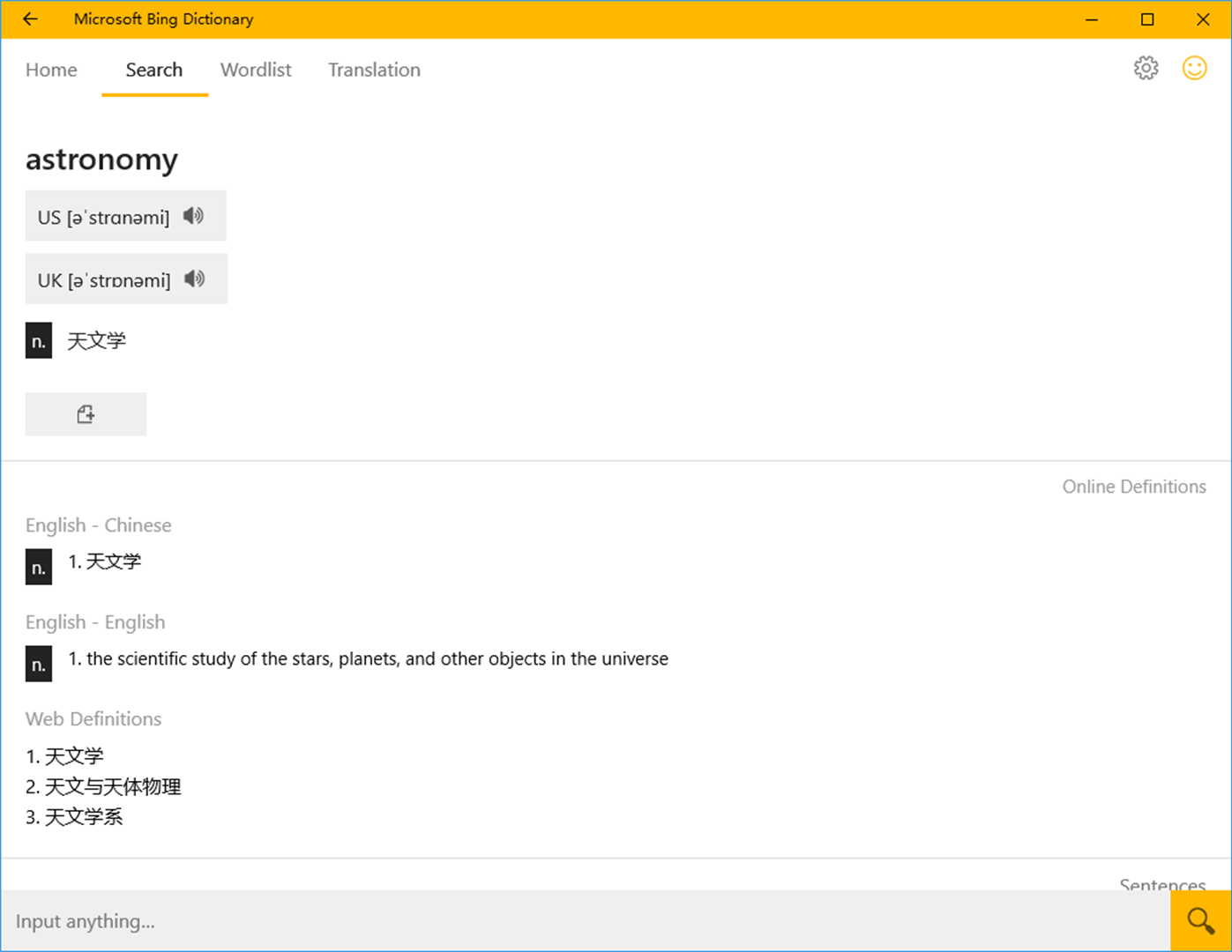1232x952 pixels.
Task: Click the US phonetic transcription button
Action: click(x=103, y=216)
